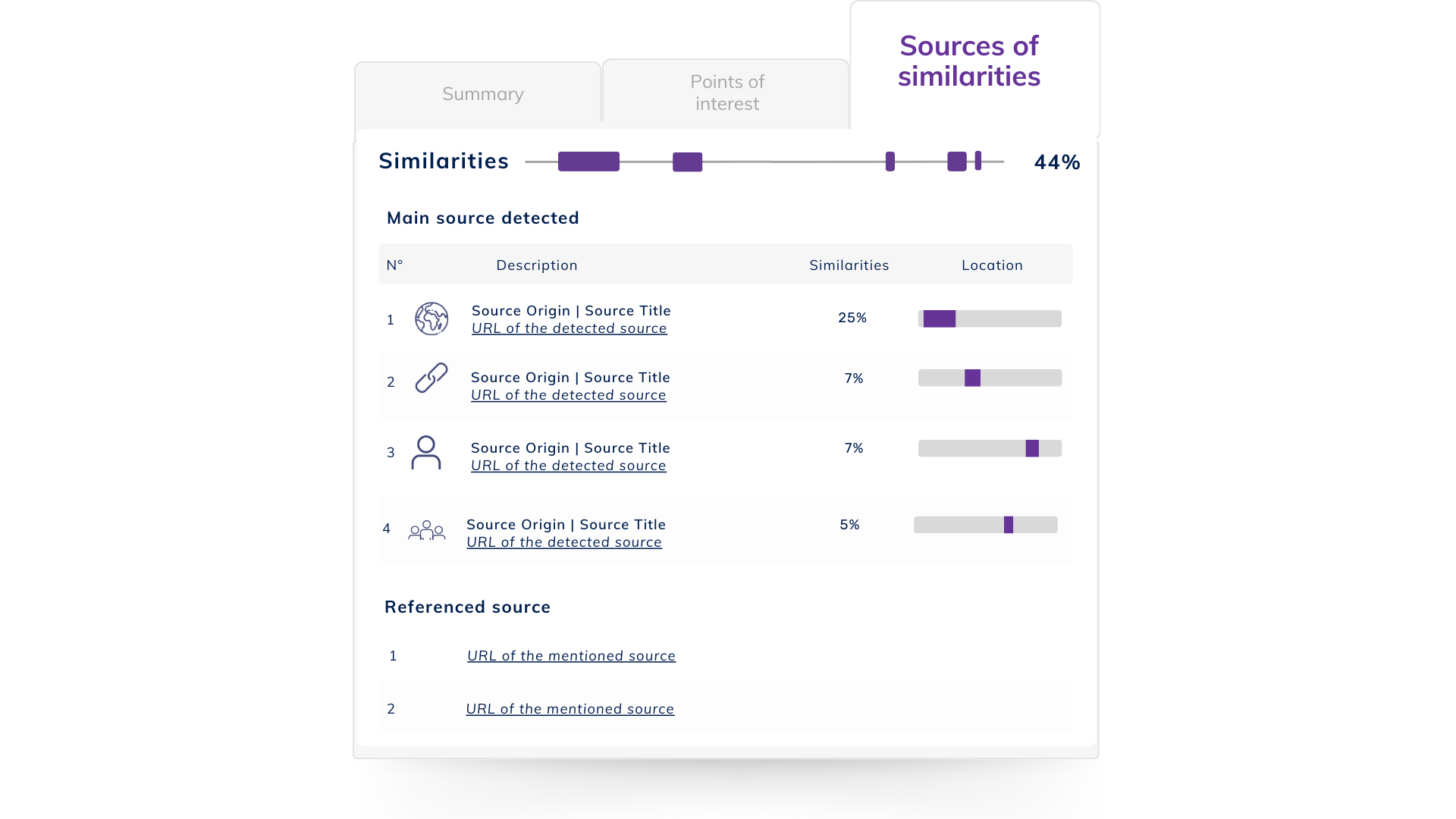1456x819 pixels.
Task: Click the purple location marker for 25% source
Action: coord(940,318)
